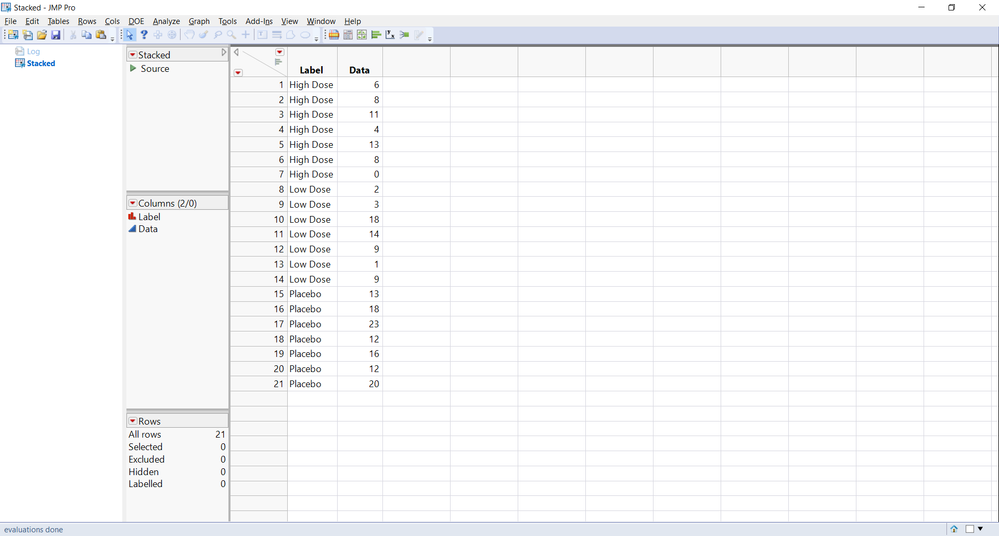Open Fit Model arrow toolbar icon
999x536 pixels.
(x=404, y=35)
